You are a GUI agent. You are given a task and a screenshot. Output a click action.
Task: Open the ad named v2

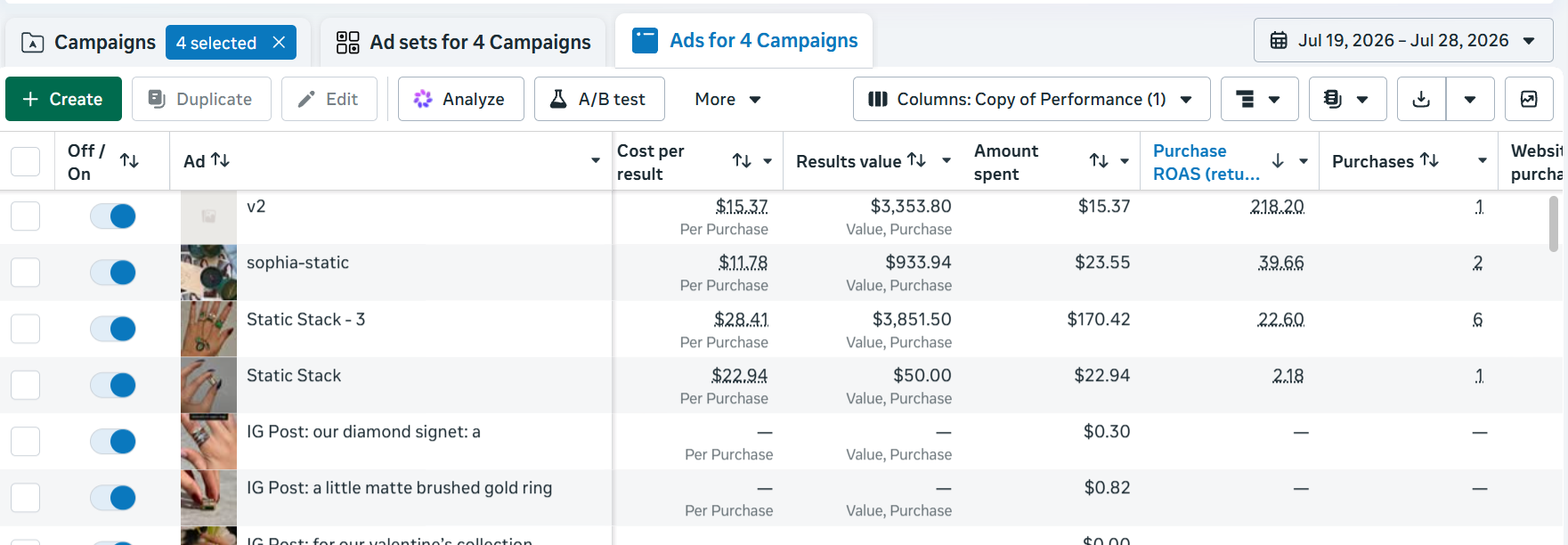tap(256, 206)
